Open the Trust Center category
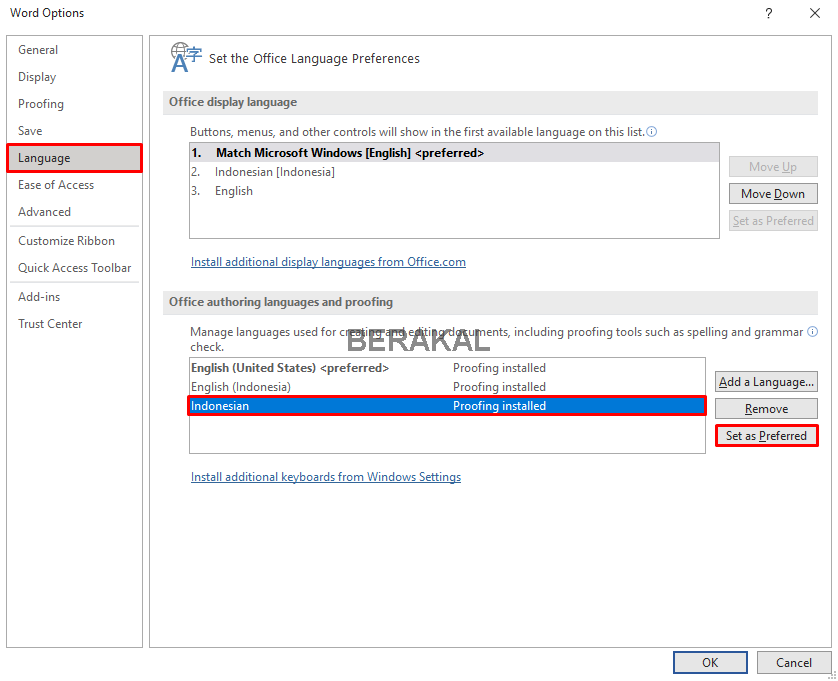838x681 pixels. 74,324
